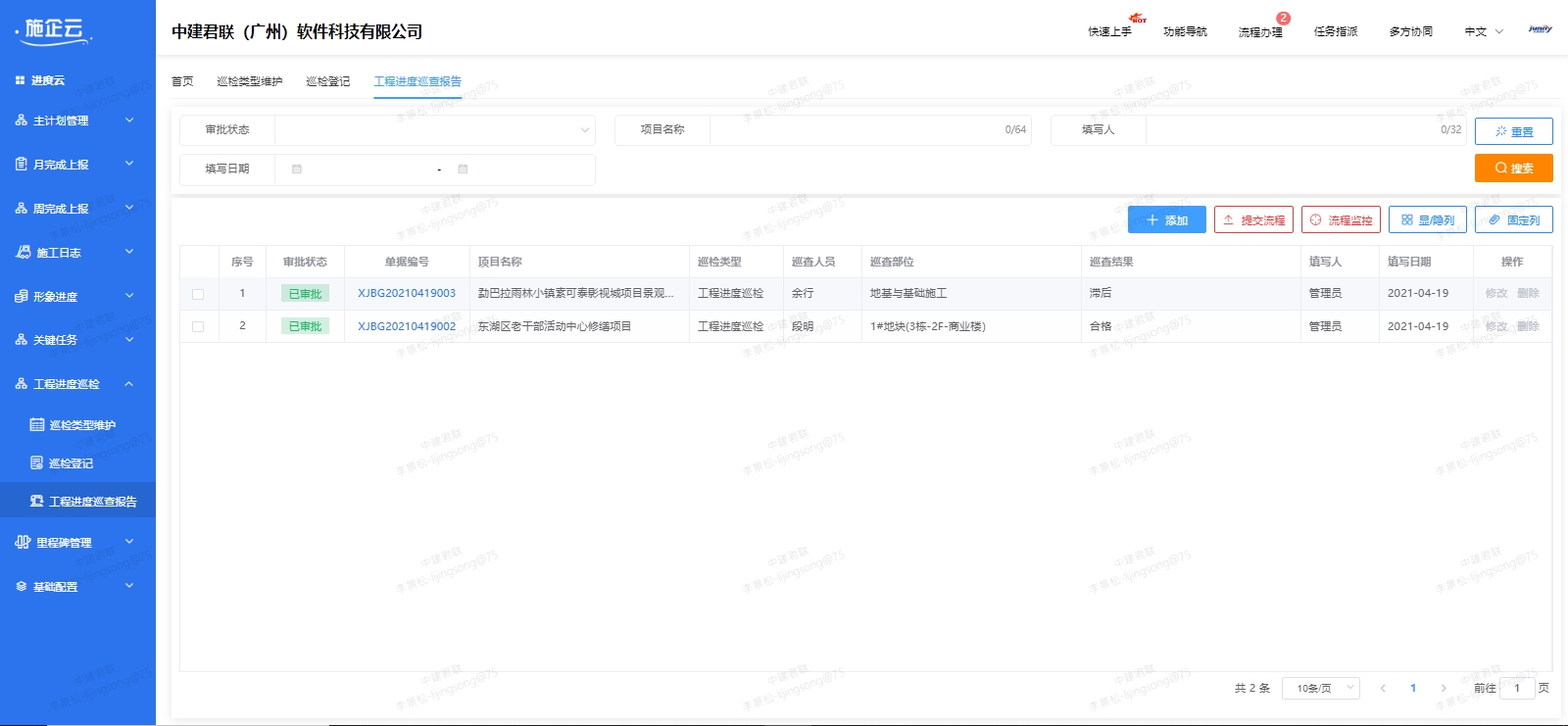Click the blue 添加 button
This screenshot has width=1568, height=726.
(x=1167, y=220)
